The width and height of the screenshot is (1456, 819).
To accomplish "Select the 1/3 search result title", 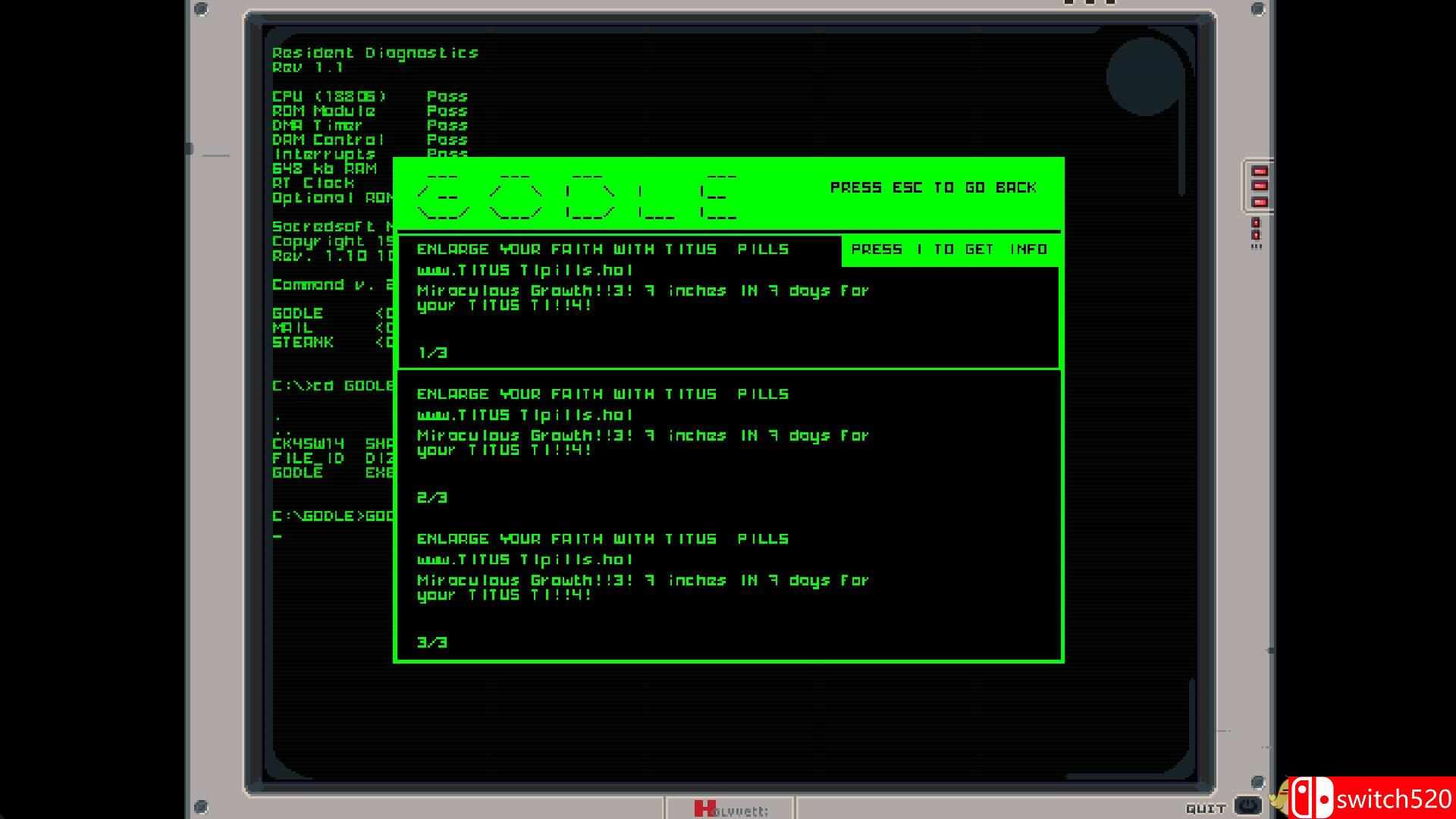I will [602, 249].
